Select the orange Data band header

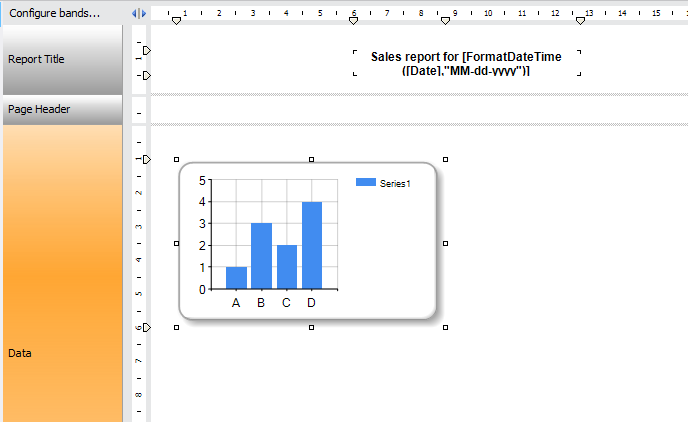pyautogui.click(x=63, y=273)
